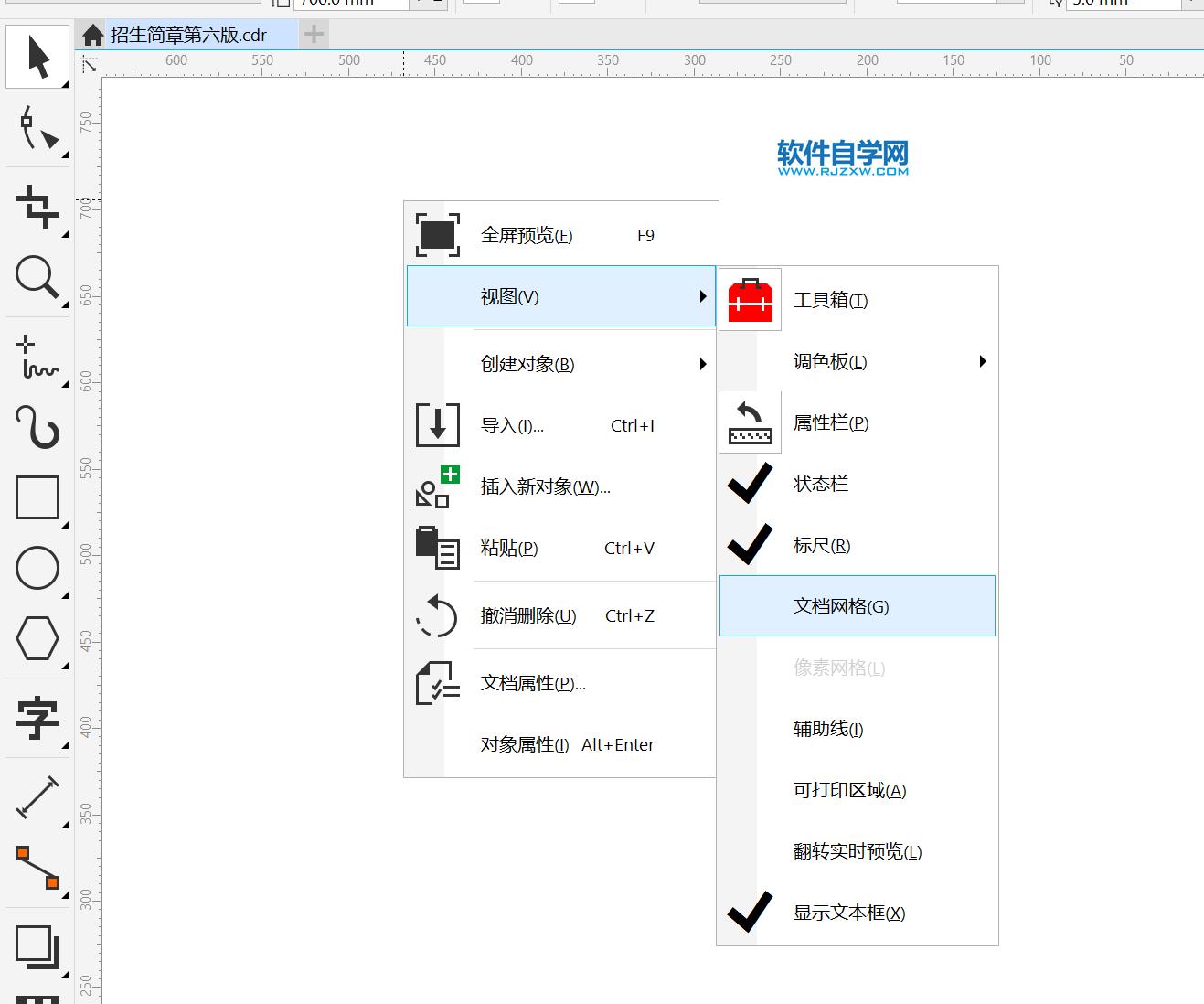Open the Crop tool flyout corner arrow
Screen dimensions: 1204x1004
pos(65,235)
